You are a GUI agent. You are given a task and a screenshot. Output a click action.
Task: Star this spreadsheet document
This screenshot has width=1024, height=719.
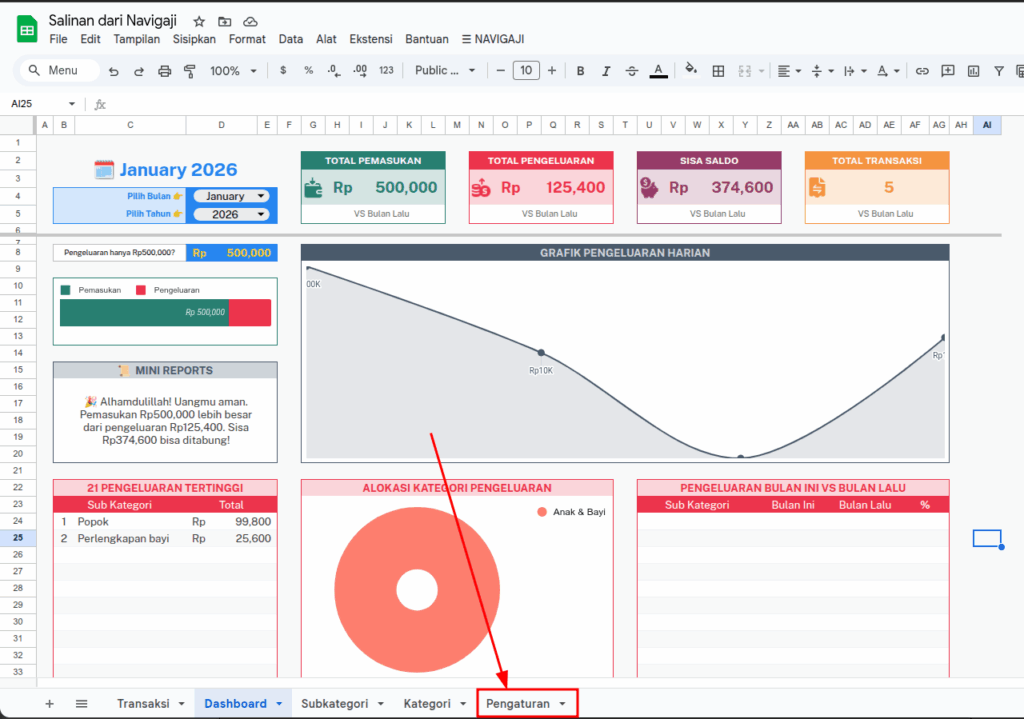(199, 21)
